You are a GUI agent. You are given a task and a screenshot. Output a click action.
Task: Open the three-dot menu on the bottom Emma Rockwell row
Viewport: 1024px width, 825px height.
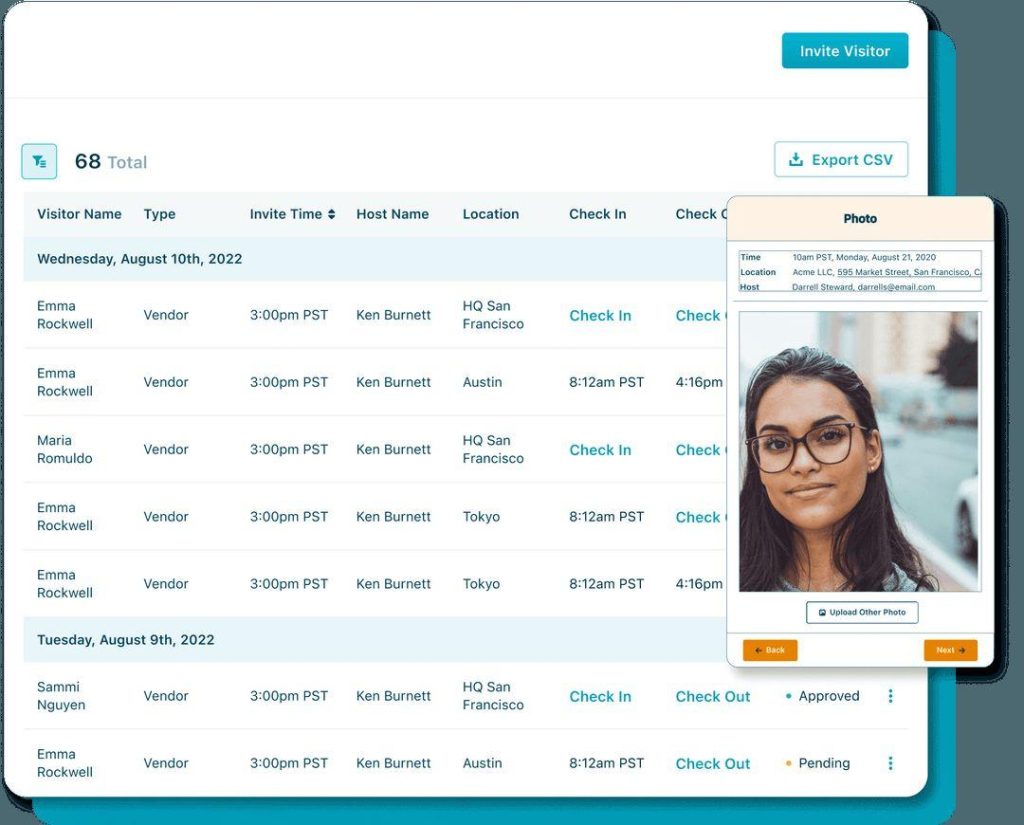point(890,763)
